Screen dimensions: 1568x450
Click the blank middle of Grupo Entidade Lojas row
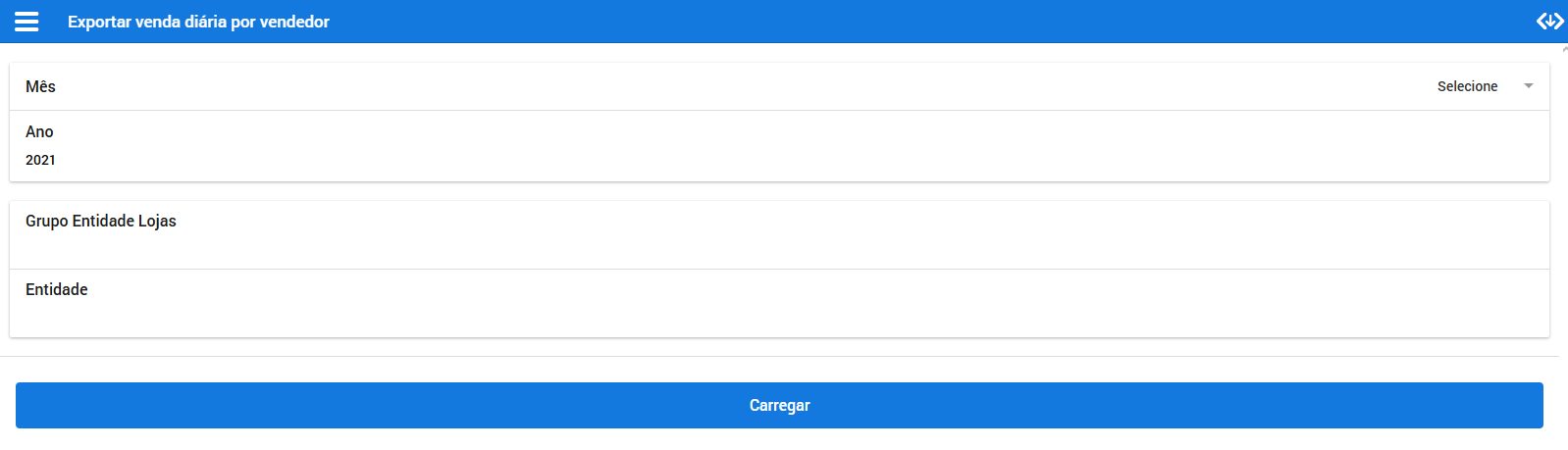[x=785, y=235]
